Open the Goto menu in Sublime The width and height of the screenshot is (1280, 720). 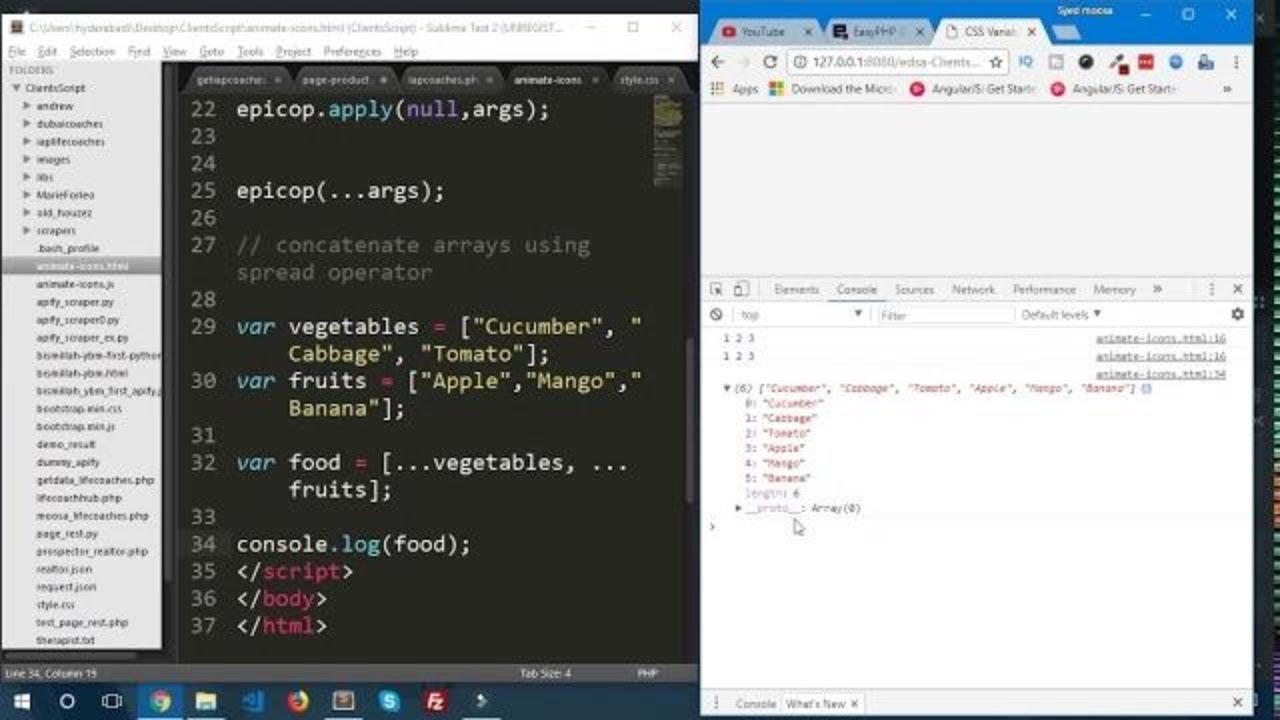[x=211, y=51]
